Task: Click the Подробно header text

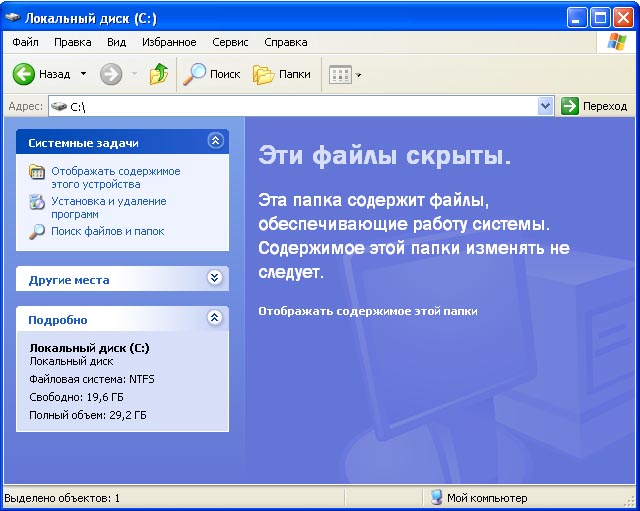Action: pos(58,320)
